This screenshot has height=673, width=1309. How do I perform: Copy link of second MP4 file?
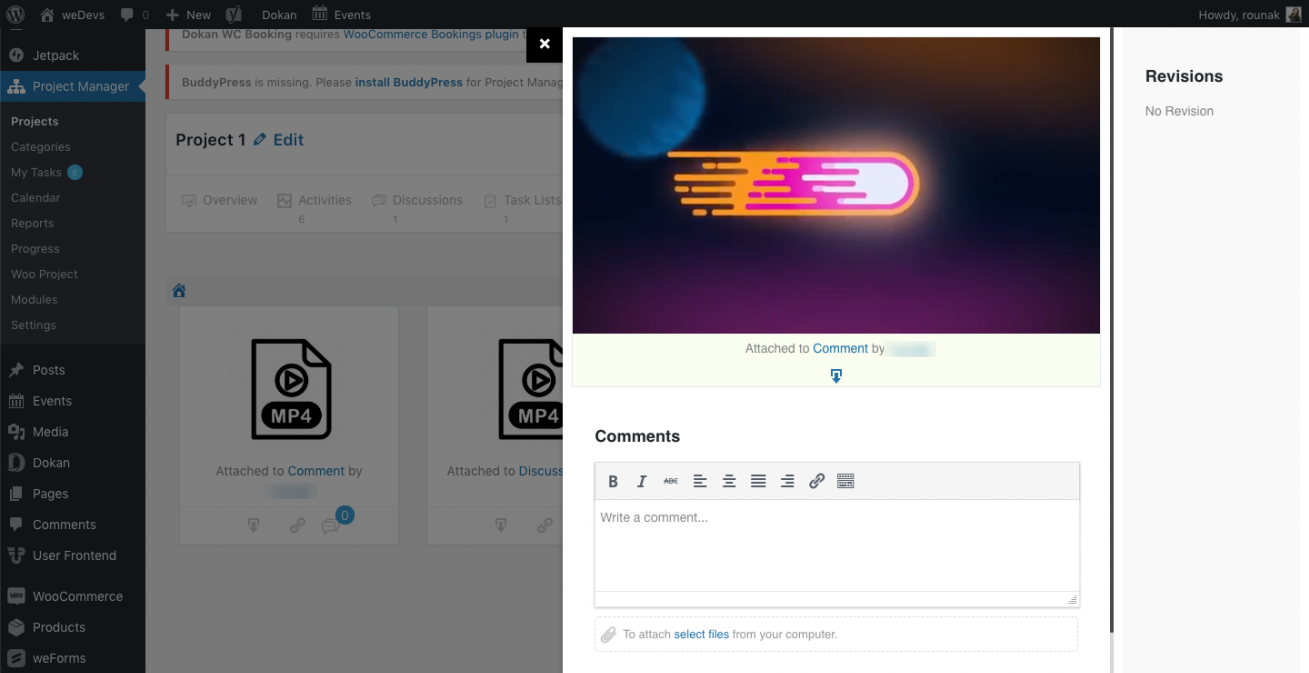coord(545,525)
